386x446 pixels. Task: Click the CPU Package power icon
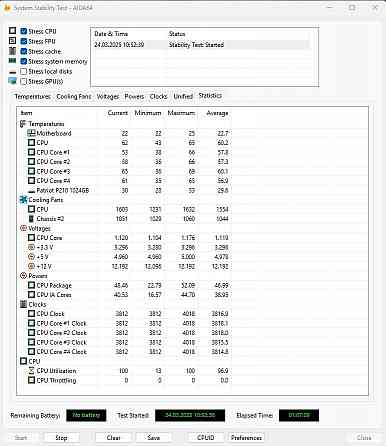pyautogui.click(x=31, y=285)
